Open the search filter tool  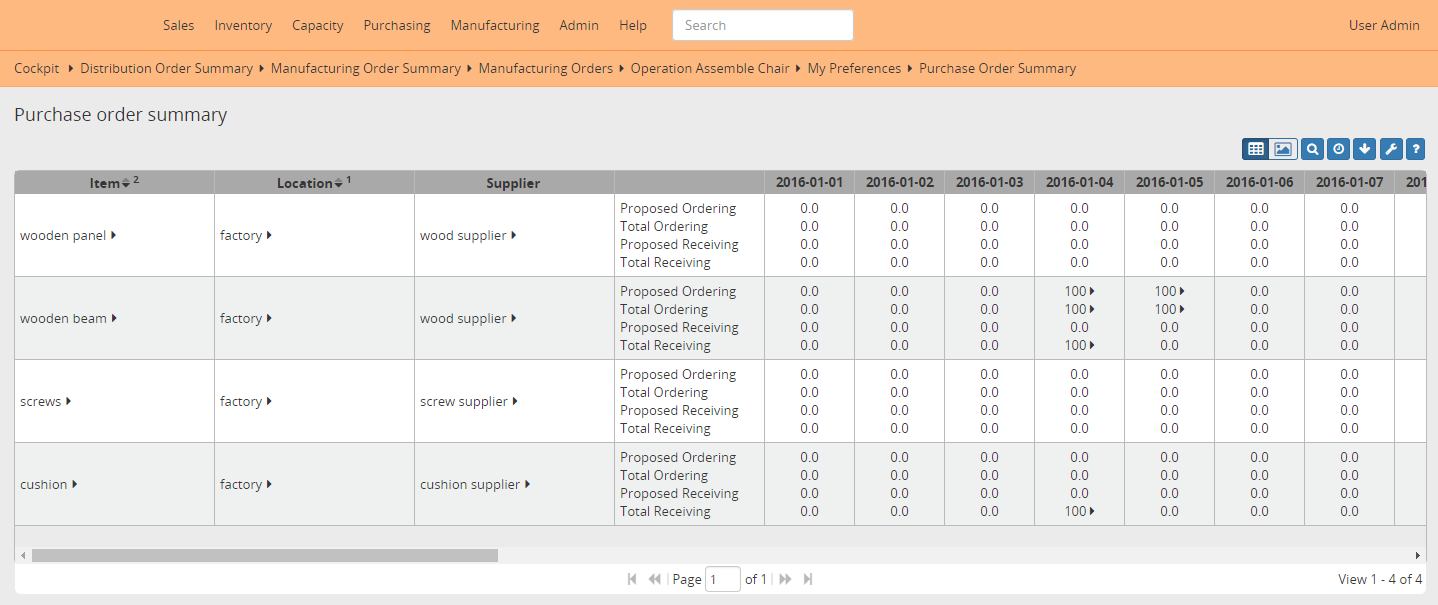point(1312,148)
